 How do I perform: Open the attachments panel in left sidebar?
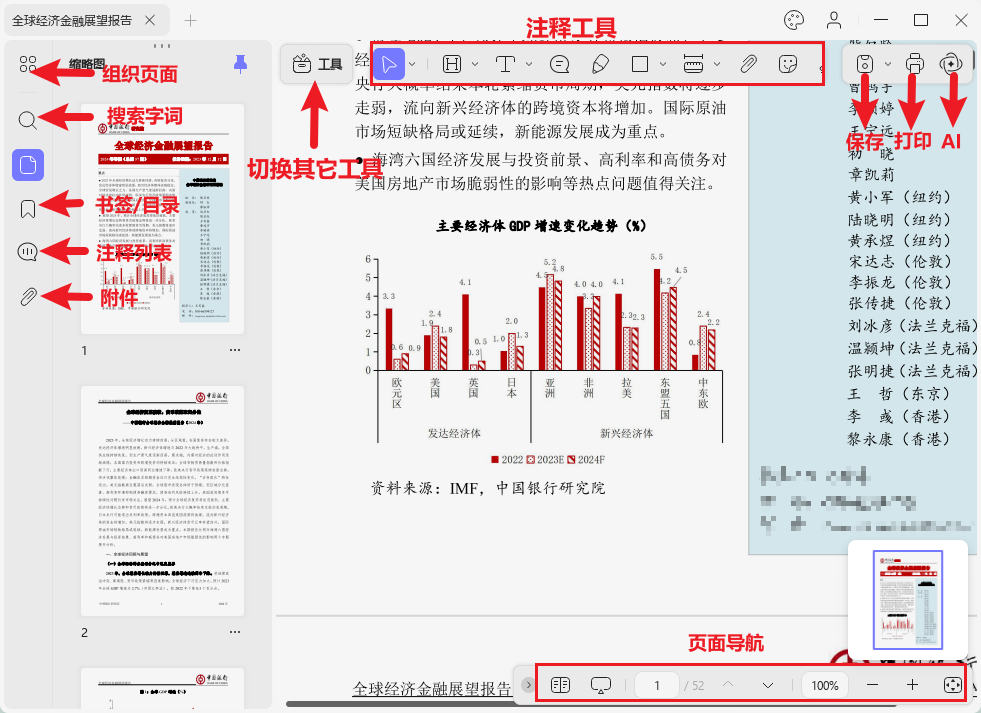(x=28, y=296)
